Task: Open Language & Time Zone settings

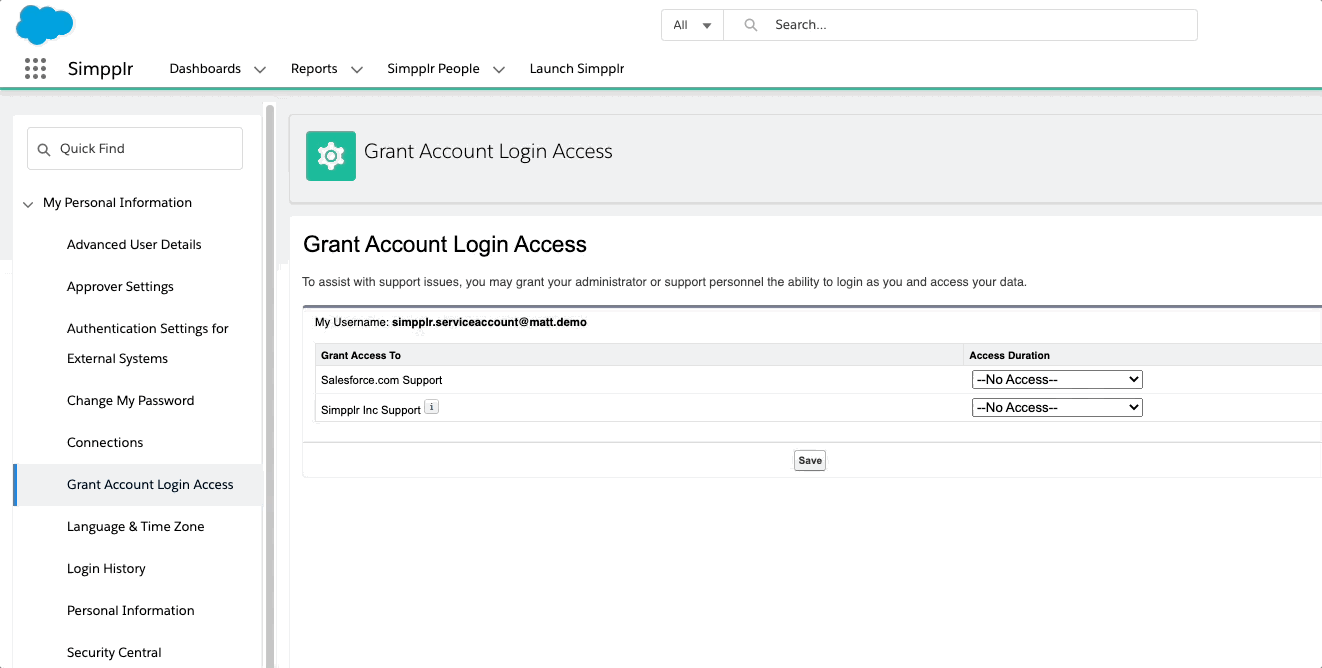Action: coord(135,527)
